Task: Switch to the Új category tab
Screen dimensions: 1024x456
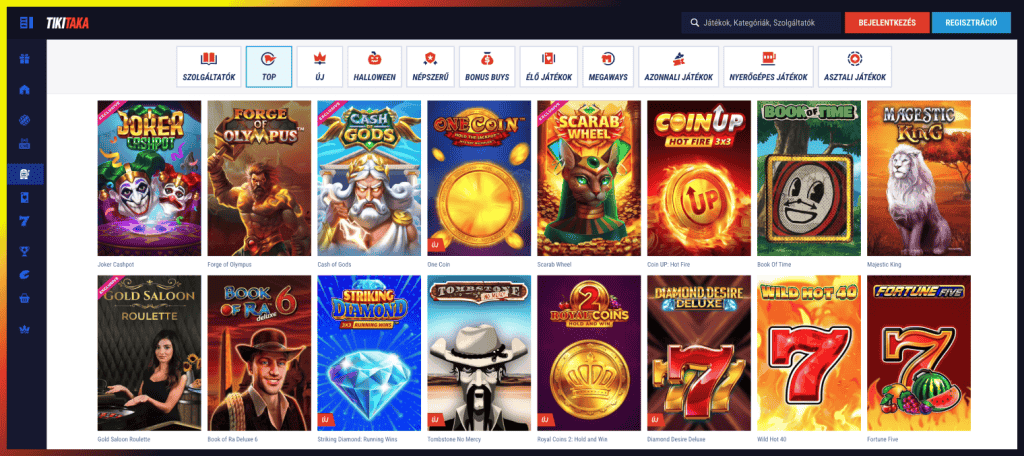Action: (320, 67)
